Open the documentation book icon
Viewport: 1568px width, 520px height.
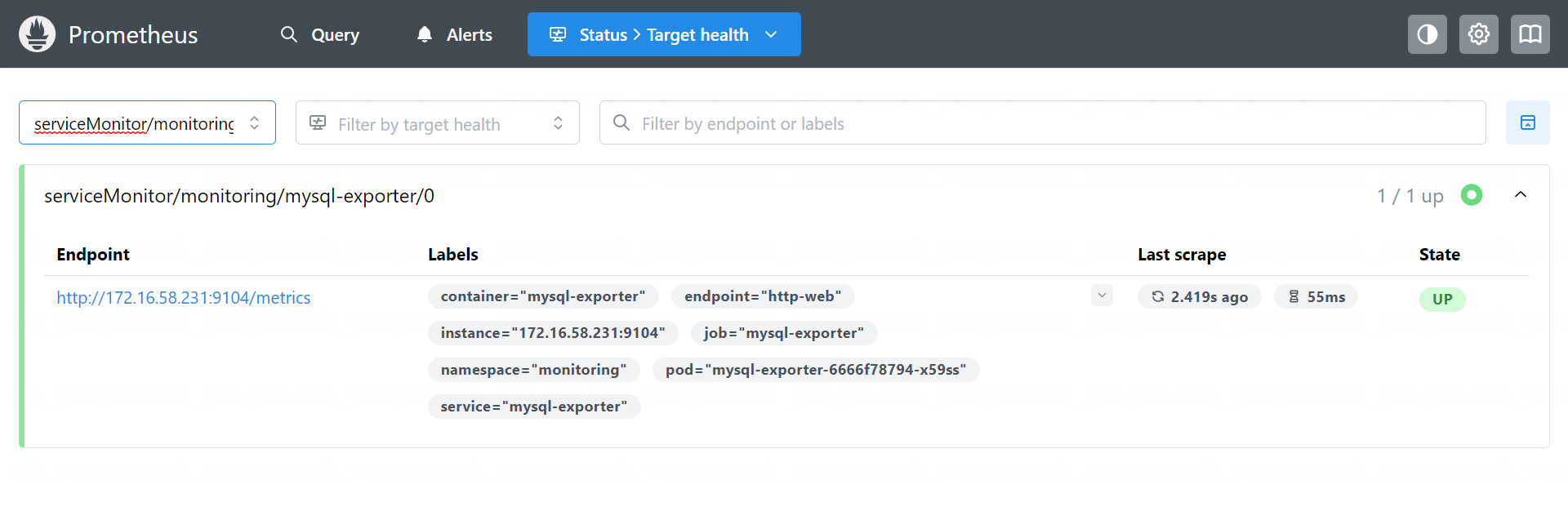1530,34
